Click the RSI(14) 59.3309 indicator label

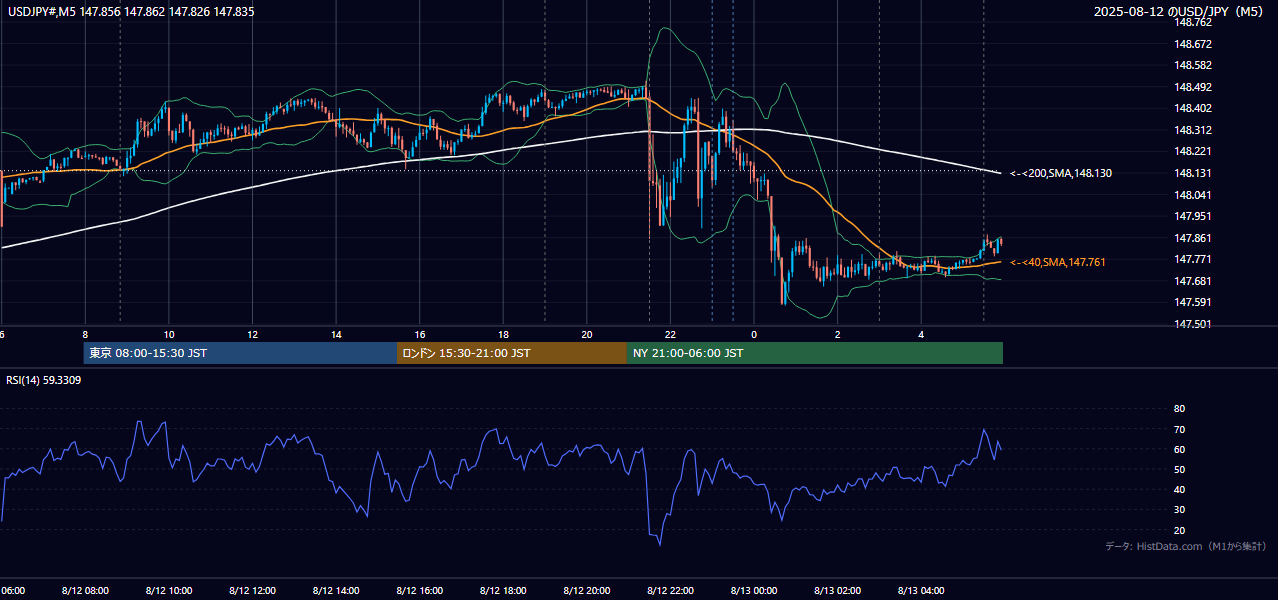44,380
